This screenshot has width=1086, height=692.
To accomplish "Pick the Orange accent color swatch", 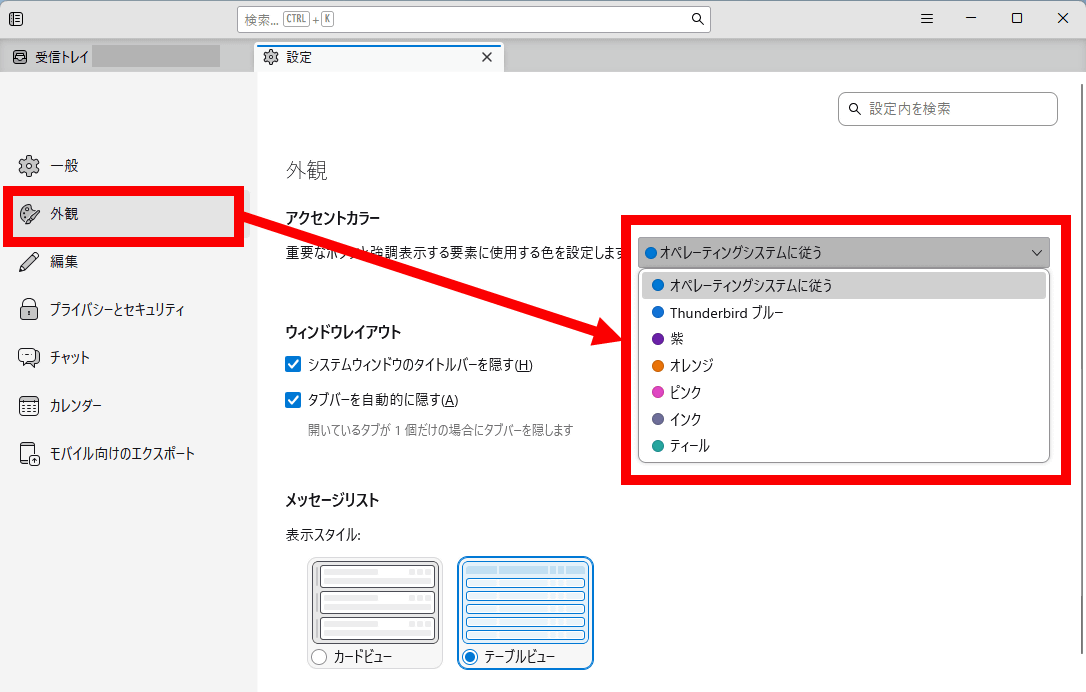I will [x=658, y=366].
